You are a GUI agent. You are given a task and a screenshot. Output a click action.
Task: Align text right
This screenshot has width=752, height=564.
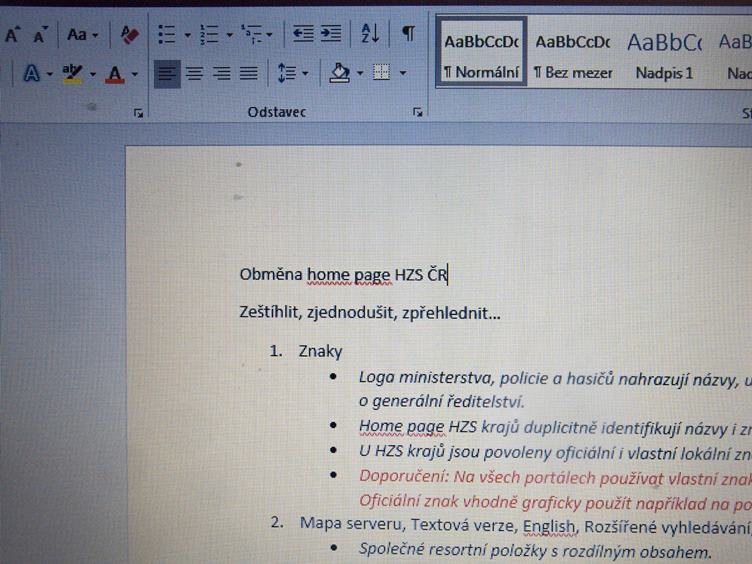[x=222, y=74]
